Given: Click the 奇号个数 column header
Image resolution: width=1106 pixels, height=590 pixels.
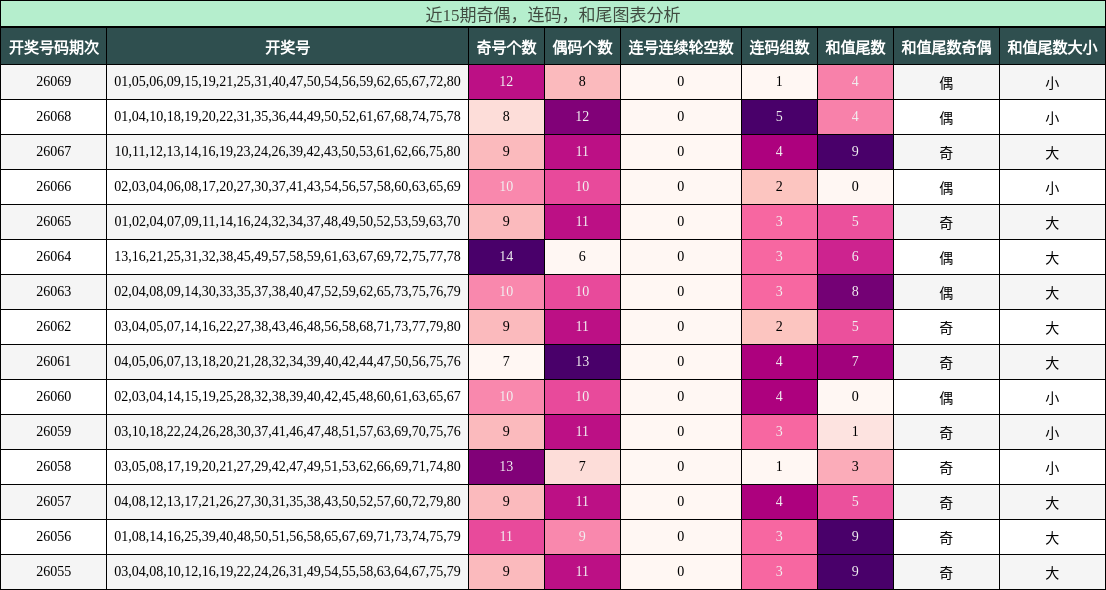Looking at the screenshot, I should tap(506, 44).
